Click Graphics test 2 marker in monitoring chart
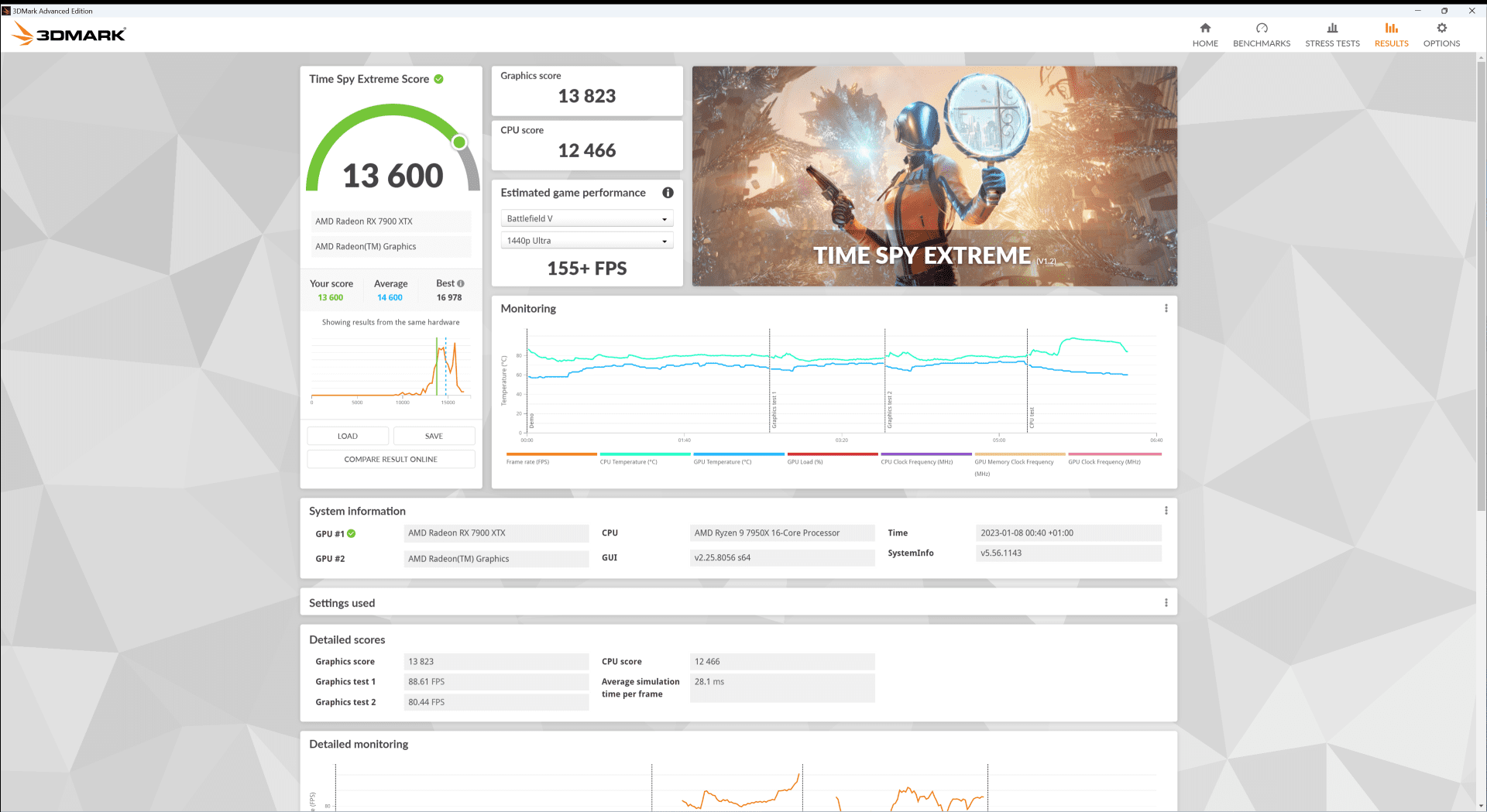This screenshot has width=1487, height=812. pos(889,410)
